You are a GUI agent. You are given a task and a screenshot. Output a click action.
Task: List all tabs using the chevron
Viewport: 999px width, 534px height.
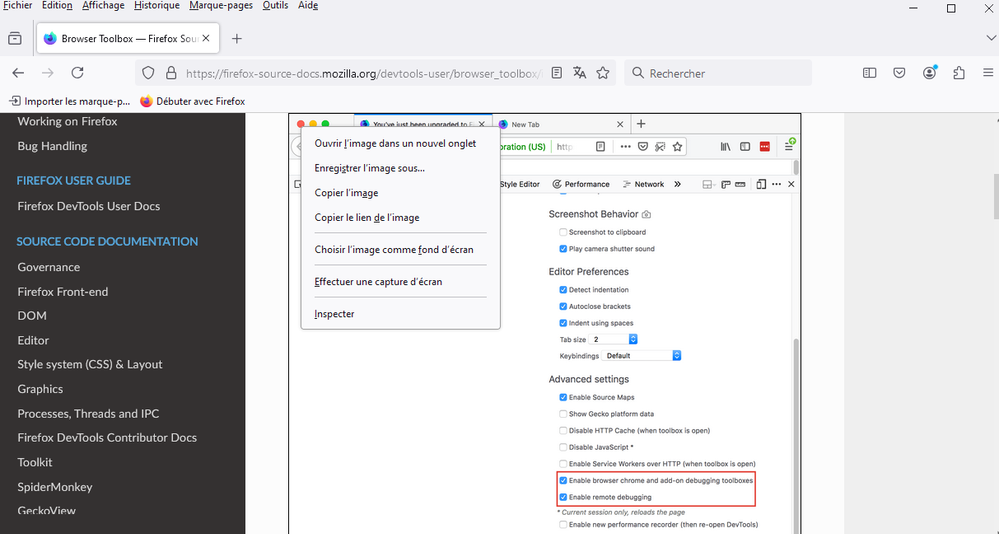click(989, 38)
